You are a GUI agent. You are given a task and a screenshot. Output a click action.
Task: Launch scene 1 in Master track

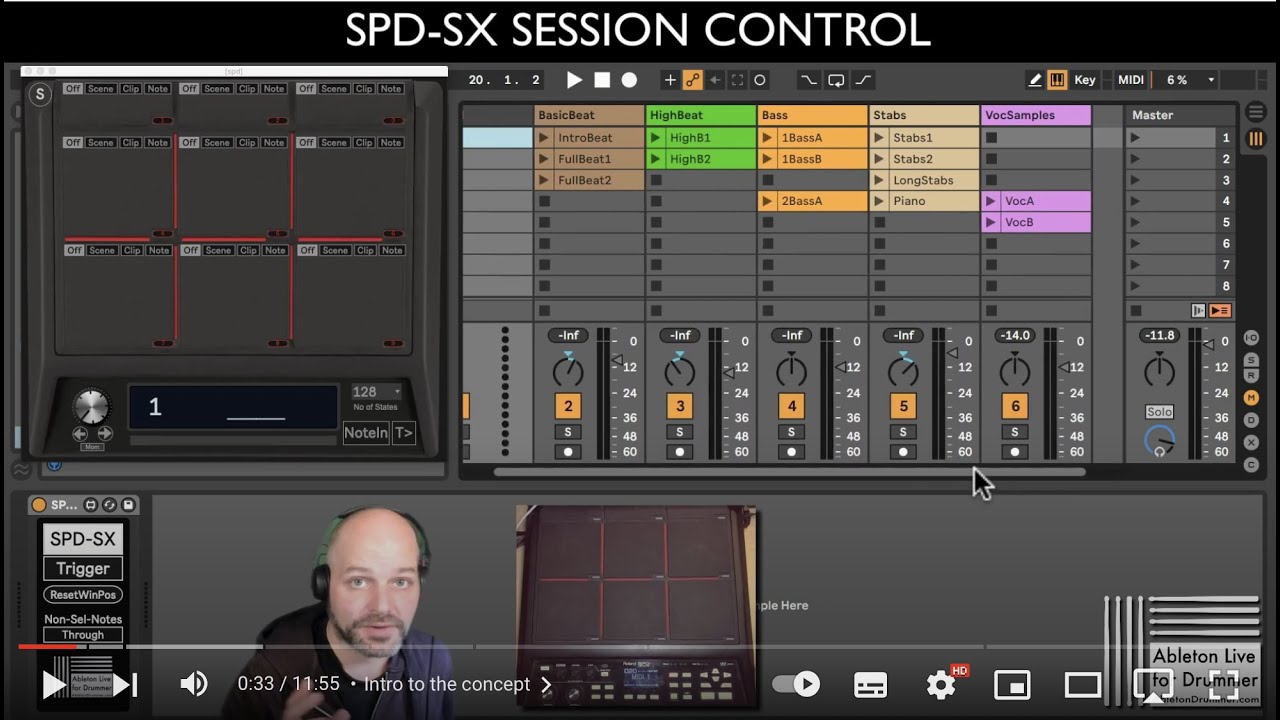(x=1135, y=138)
